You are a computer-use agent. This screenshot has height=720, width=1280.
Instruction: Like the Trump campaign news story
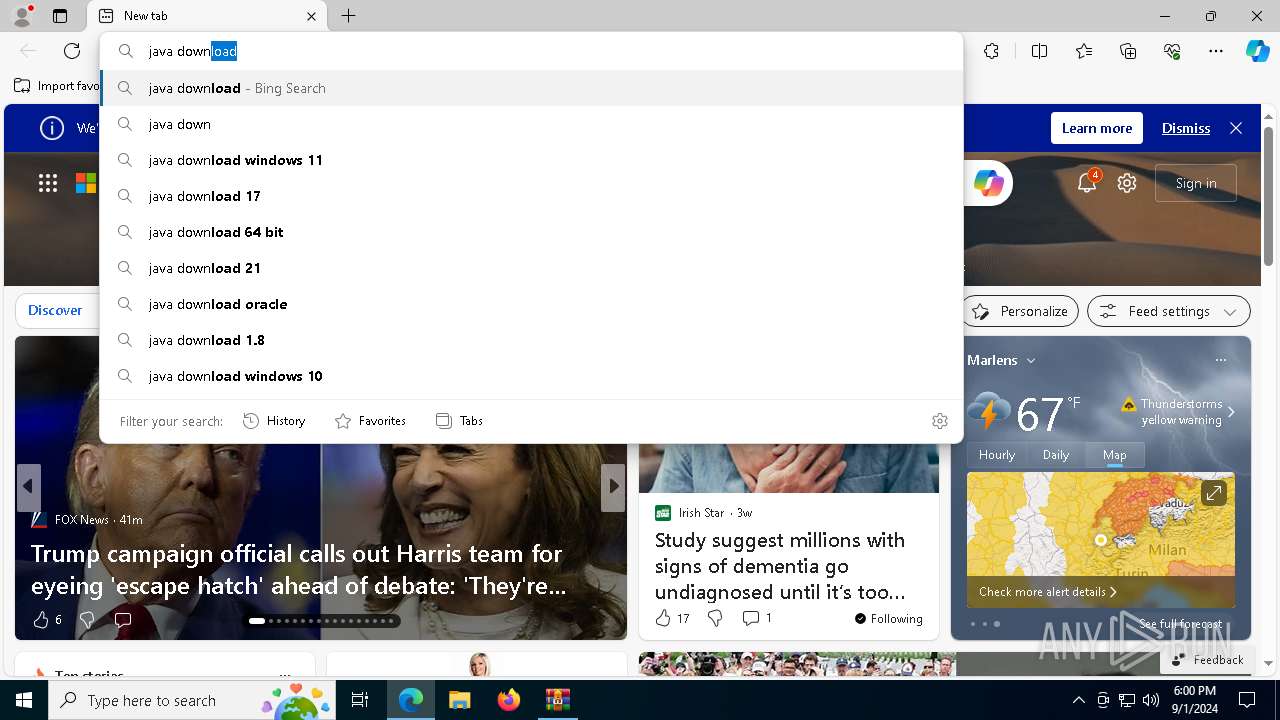click(x=41, y=620)
